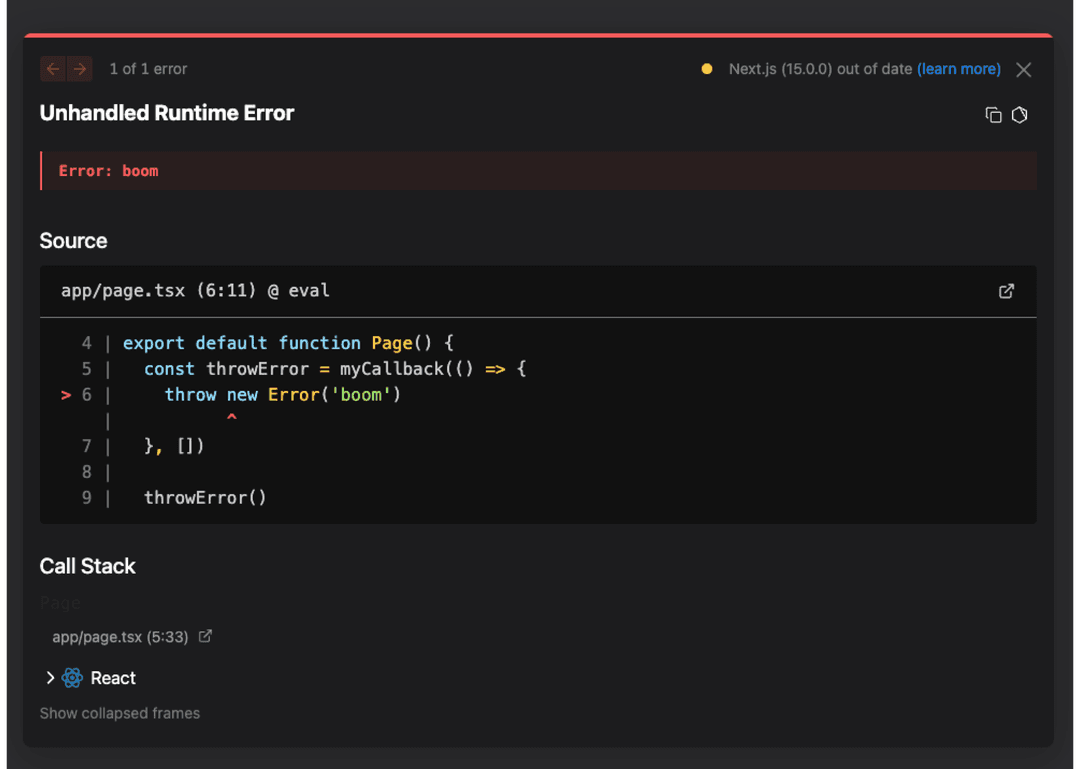Open app/page.tsx in editor via external link icon
Viewport: 1080px width, 769px height.
(1006, 290)
